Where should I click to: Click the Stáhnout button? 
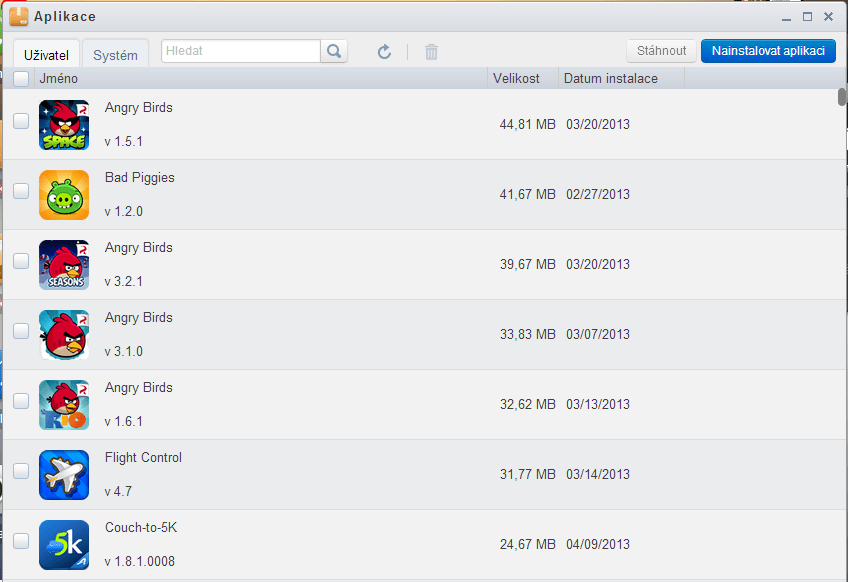coord(661,51)
